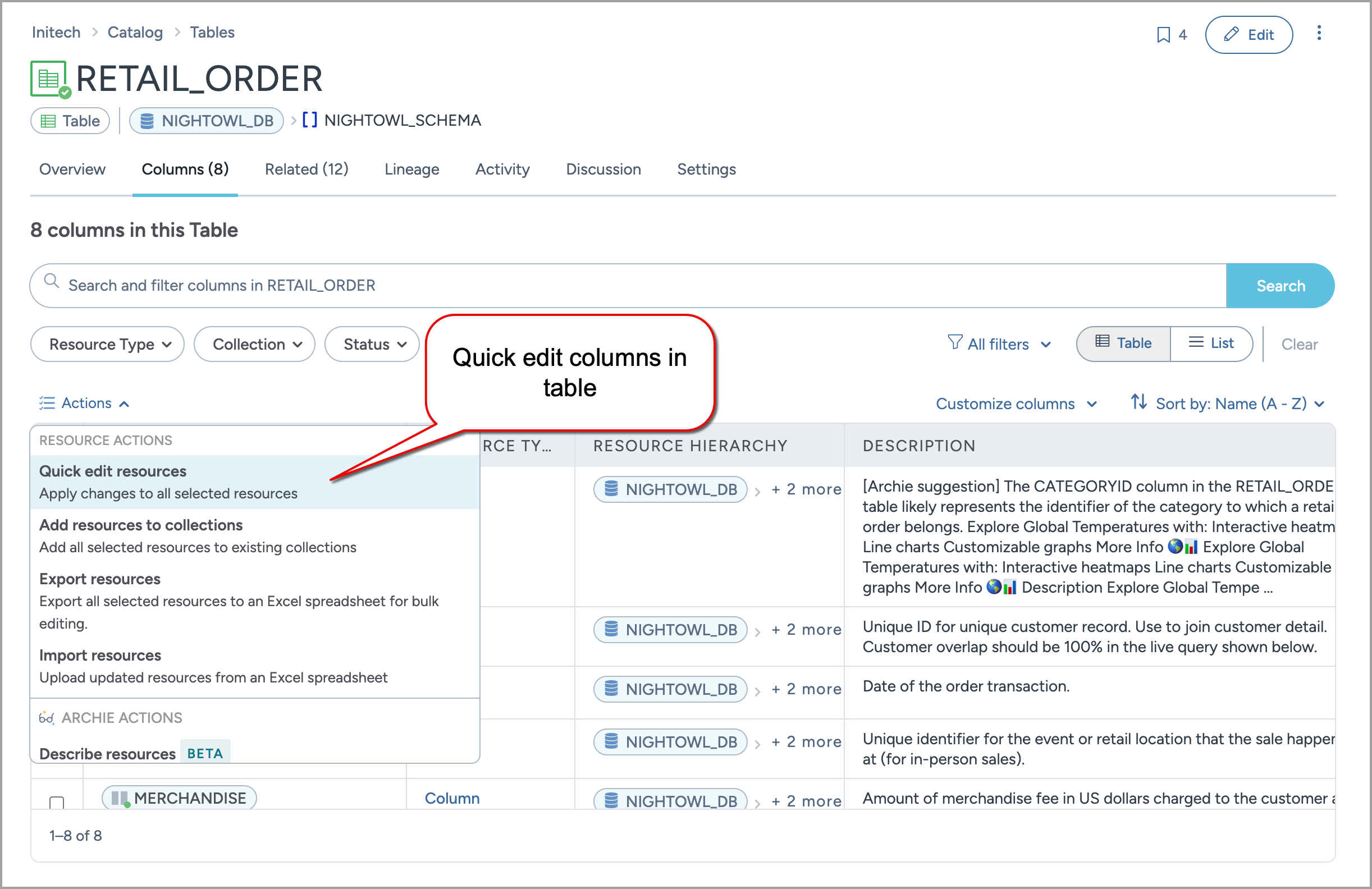Open the Collection filter dropdown

255,344
